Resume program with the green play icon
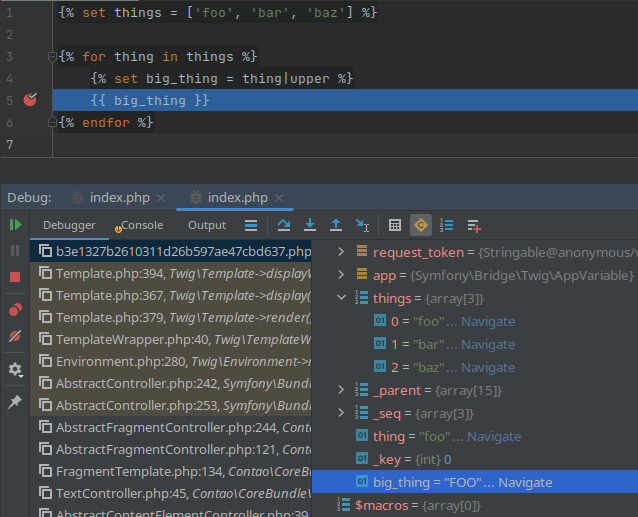Viewport: 638px width, 517px height. [15, 225]
